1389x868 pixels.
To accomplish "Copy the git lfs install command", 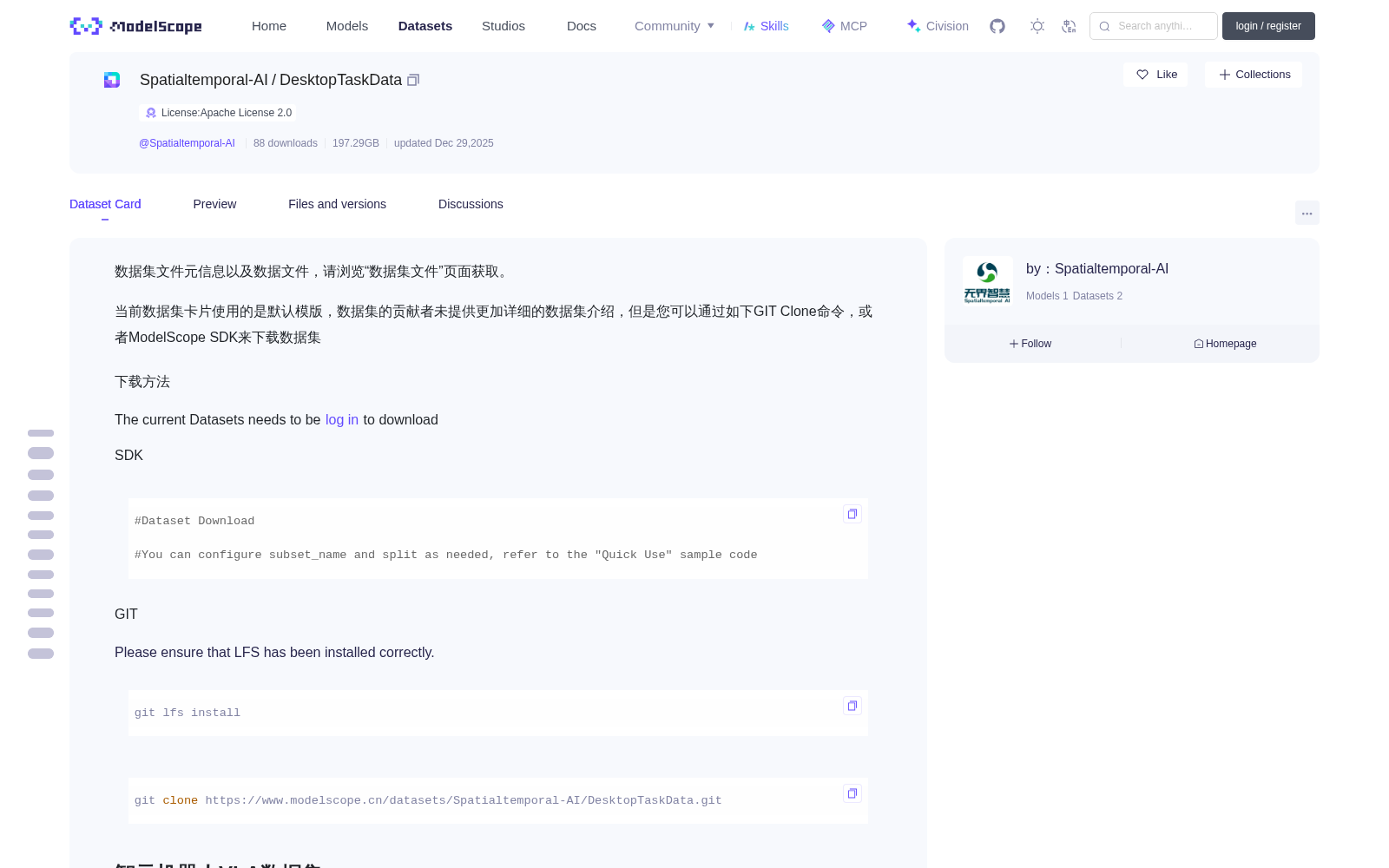I will pyautogui.click(x=852, y=706).
